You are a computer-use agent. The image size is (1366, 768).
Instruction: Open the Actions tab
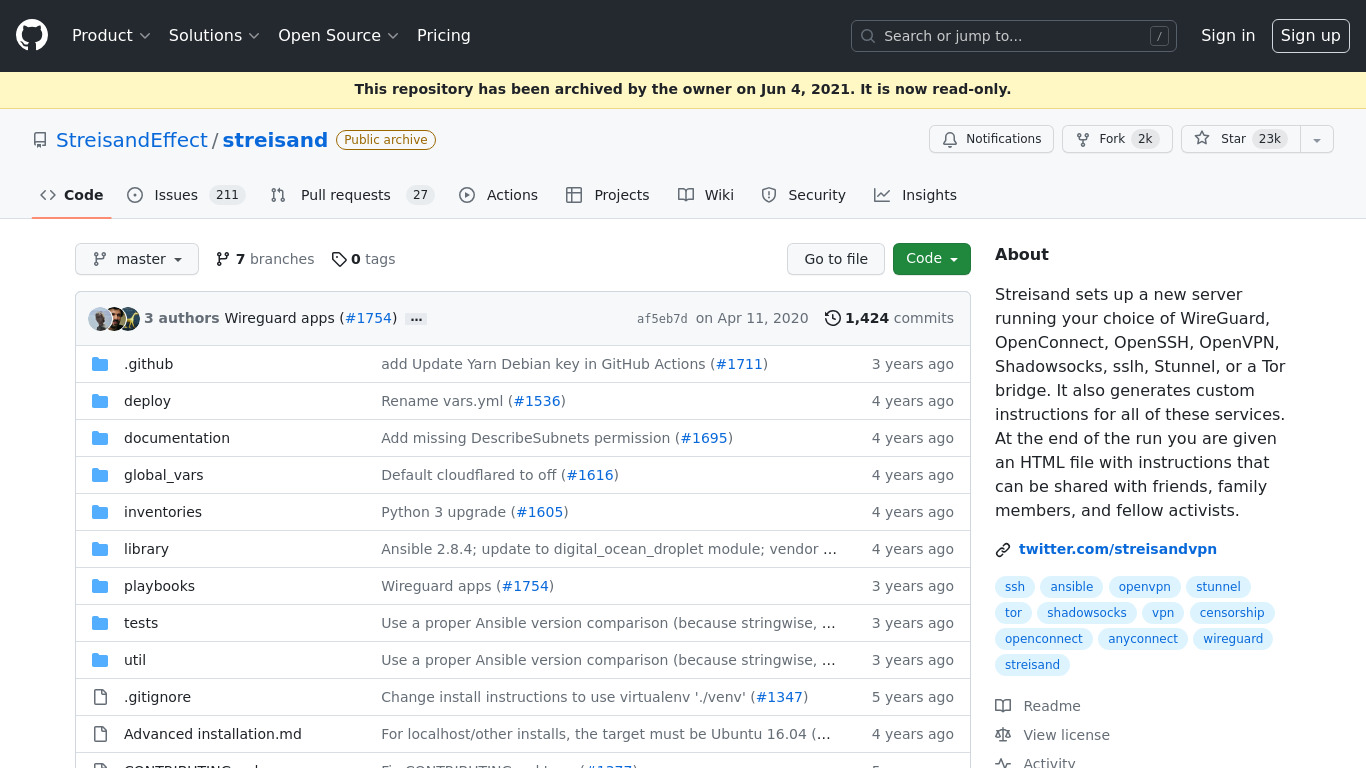tap(499, 195)
